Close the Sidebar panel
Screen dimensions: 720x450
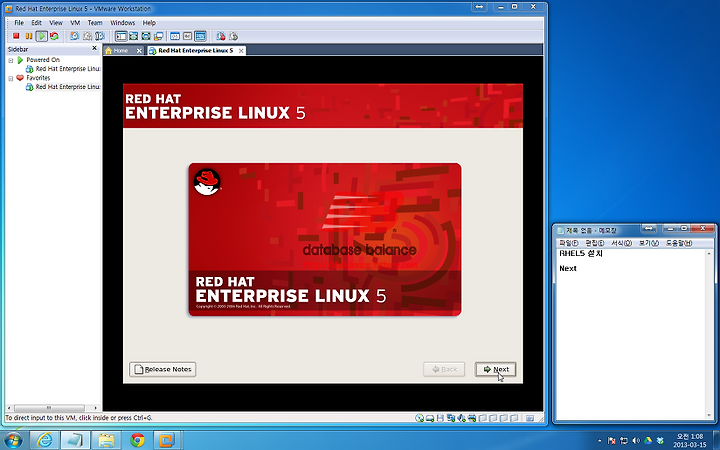click(x=95, y=48)
